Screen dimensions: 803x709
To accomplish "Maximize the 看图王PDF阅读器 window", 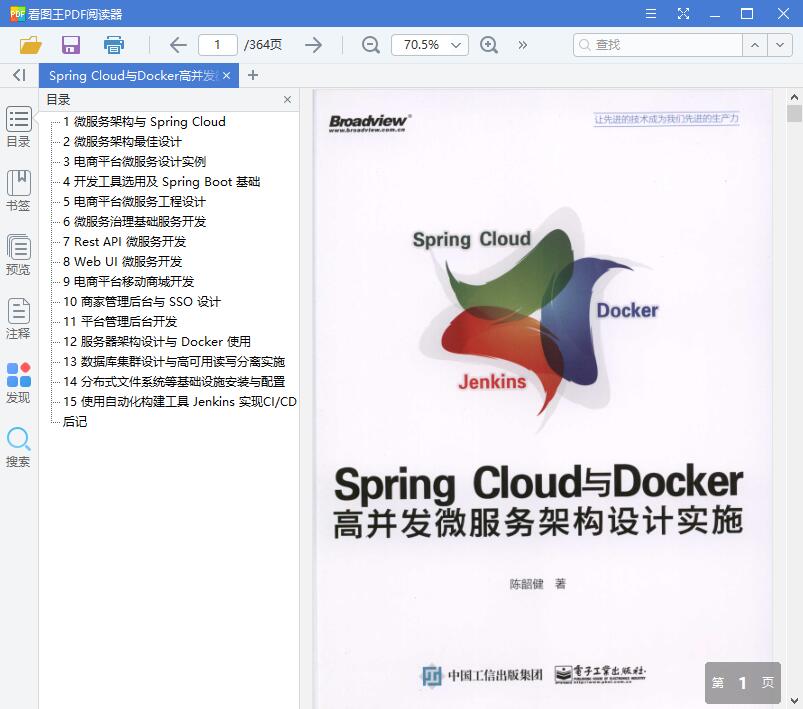I will tap(747, 13).
